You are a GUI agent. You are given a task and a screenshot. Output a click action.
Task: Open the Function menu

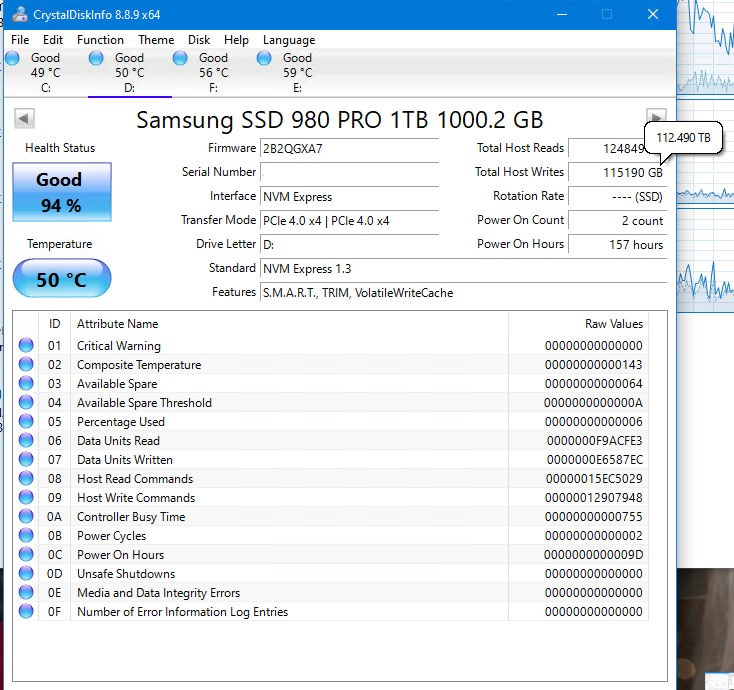point(100,40)
